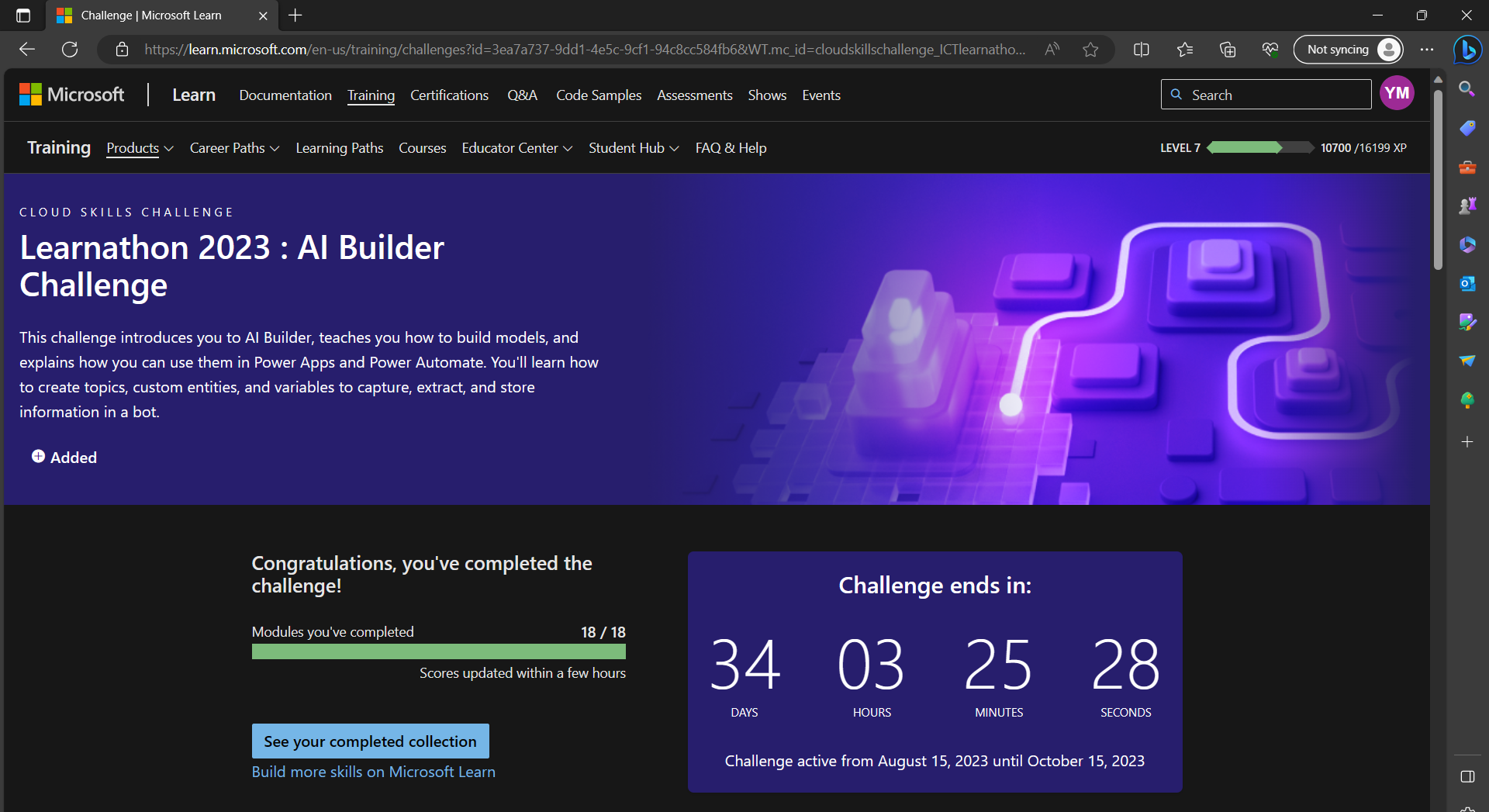Open the Tools sidebar panel
The width and height of the screenshot is (1489, 812).
pyautogui.click(x=1467, y=168)
